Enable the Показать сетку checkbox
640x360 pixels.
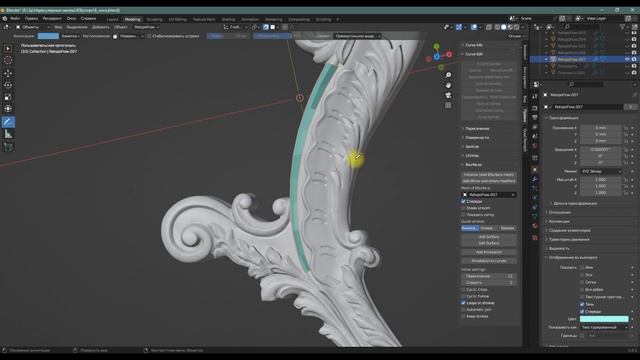tap(463, 214)
